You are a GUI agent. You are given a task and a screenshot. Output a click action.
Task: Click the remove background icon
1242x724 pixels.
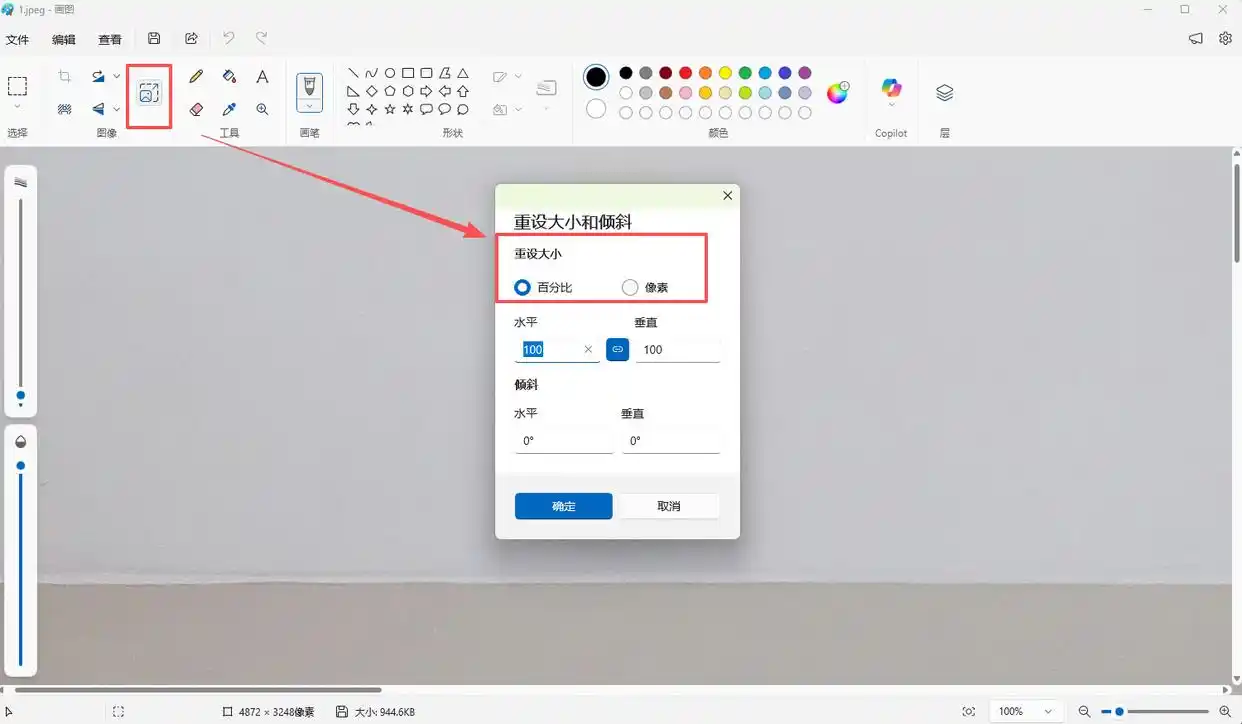tap(65, 108)
